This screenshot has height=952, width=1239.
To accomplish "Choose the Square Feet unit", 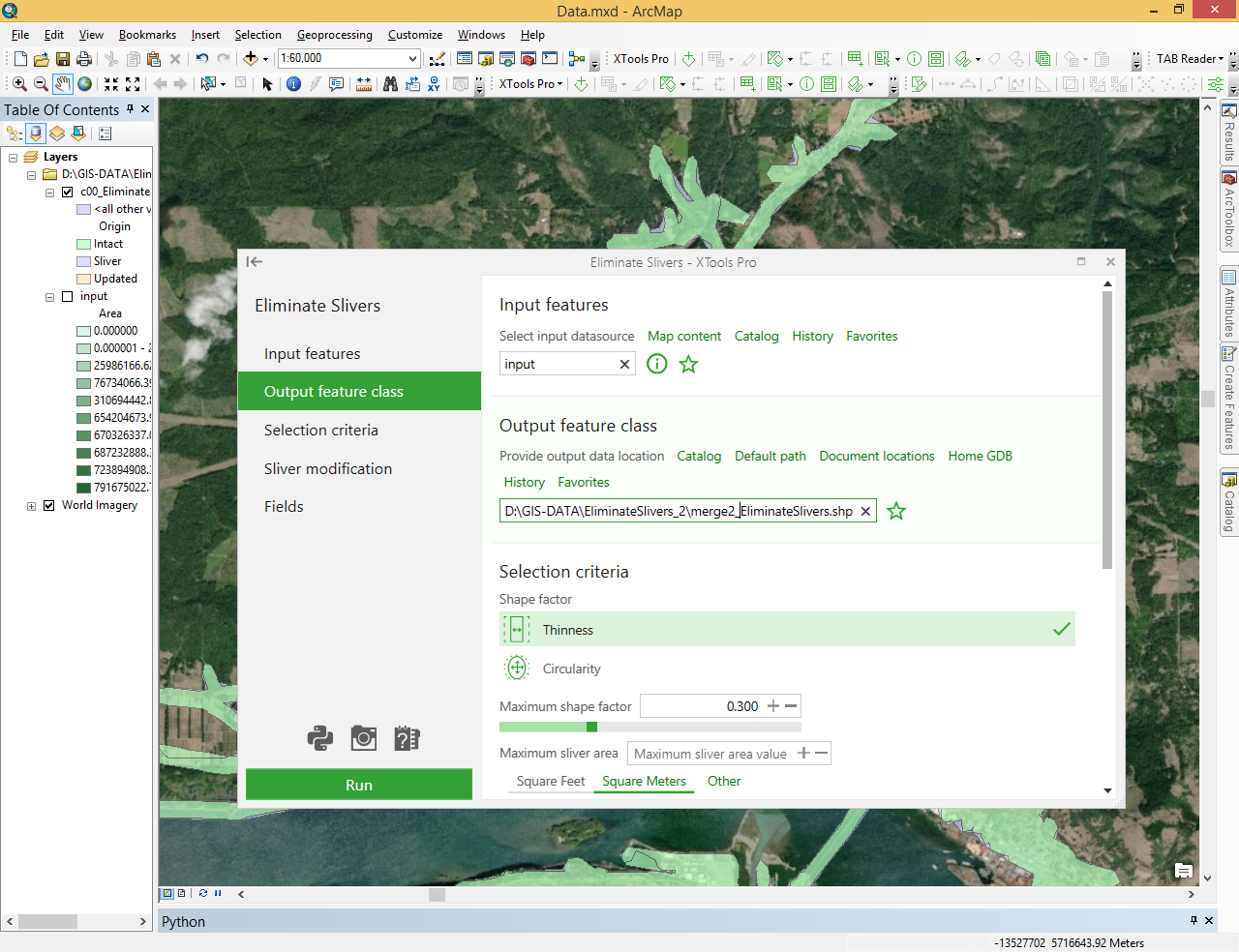I will (x=551, y=781).
